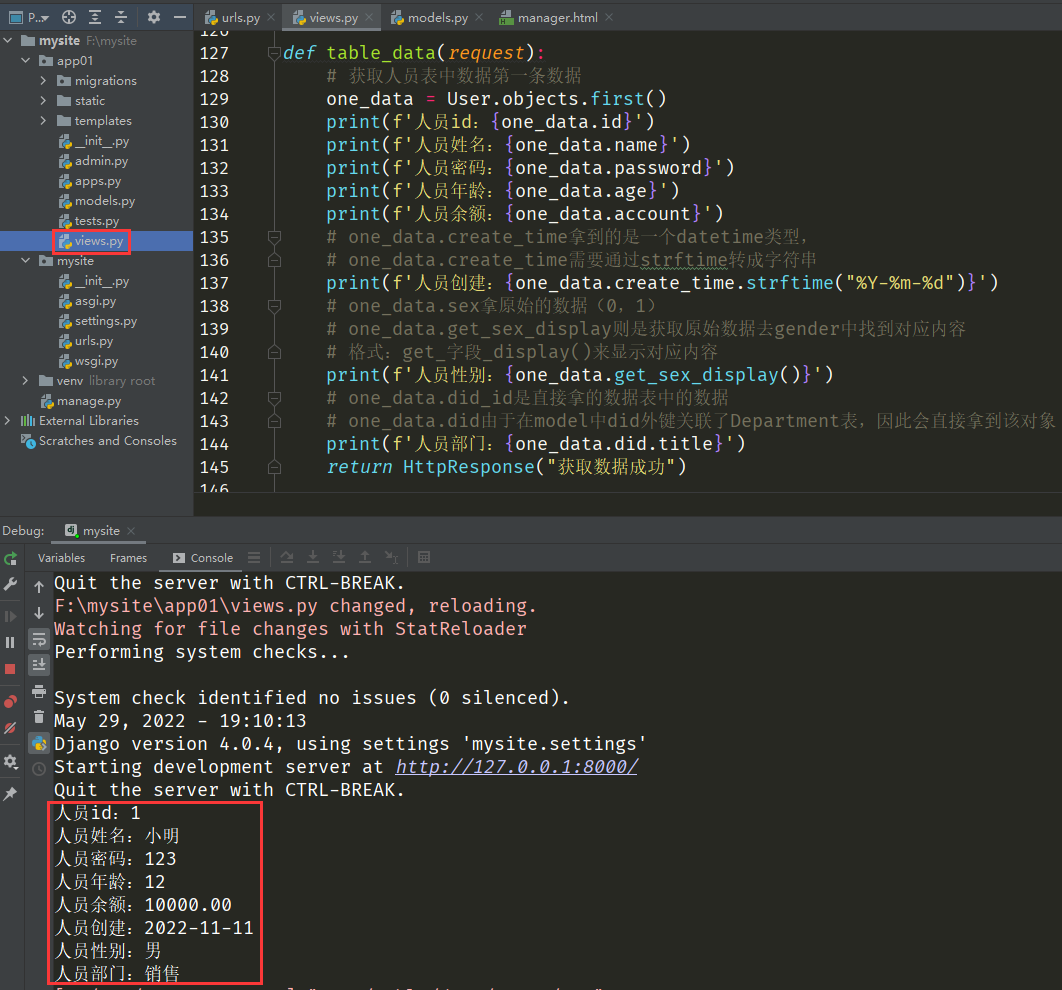The height and width of the screenshot is (990, 1062).
Task: Click the Rerun 'mysite' debug icon
Action: click(x=10, y=558)
